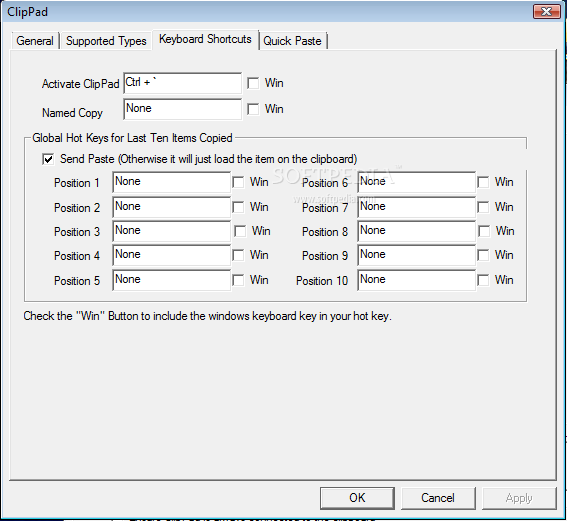Check the Win box for Position 1
Screen dimensions: 567x521
pyautogui.click(x=238, y=182)
